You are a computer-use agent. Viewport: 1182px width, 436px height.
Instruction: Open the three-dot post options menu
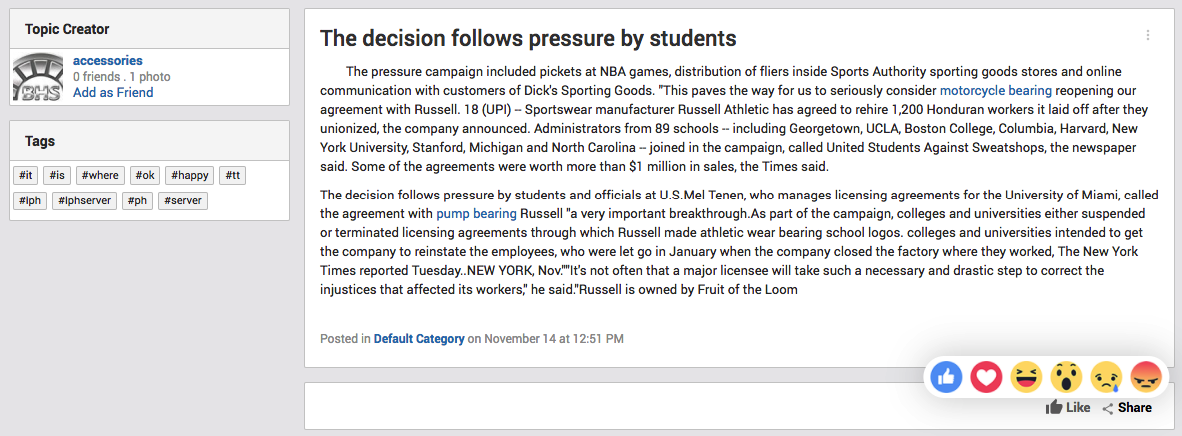(x=1147, y=35)
